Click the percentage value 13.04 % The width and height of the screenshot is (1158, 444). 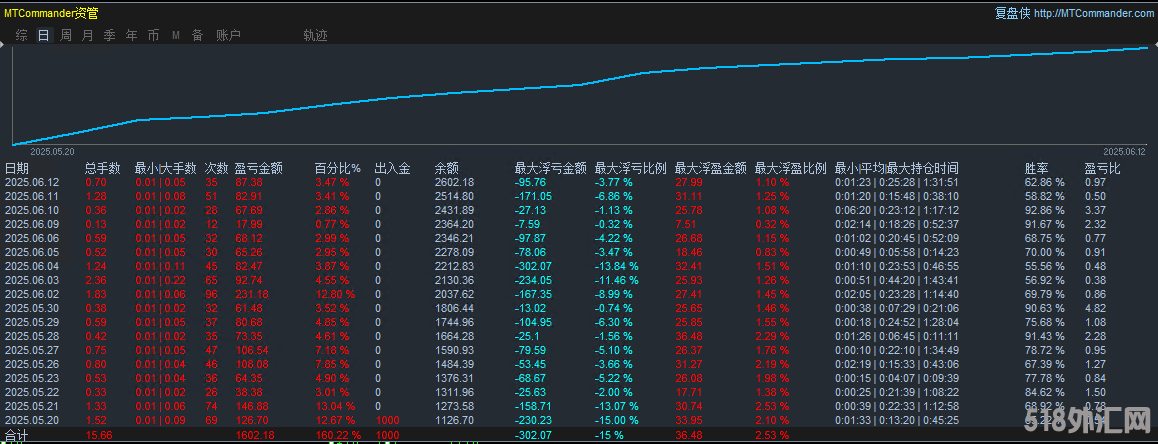pos(335,406)
